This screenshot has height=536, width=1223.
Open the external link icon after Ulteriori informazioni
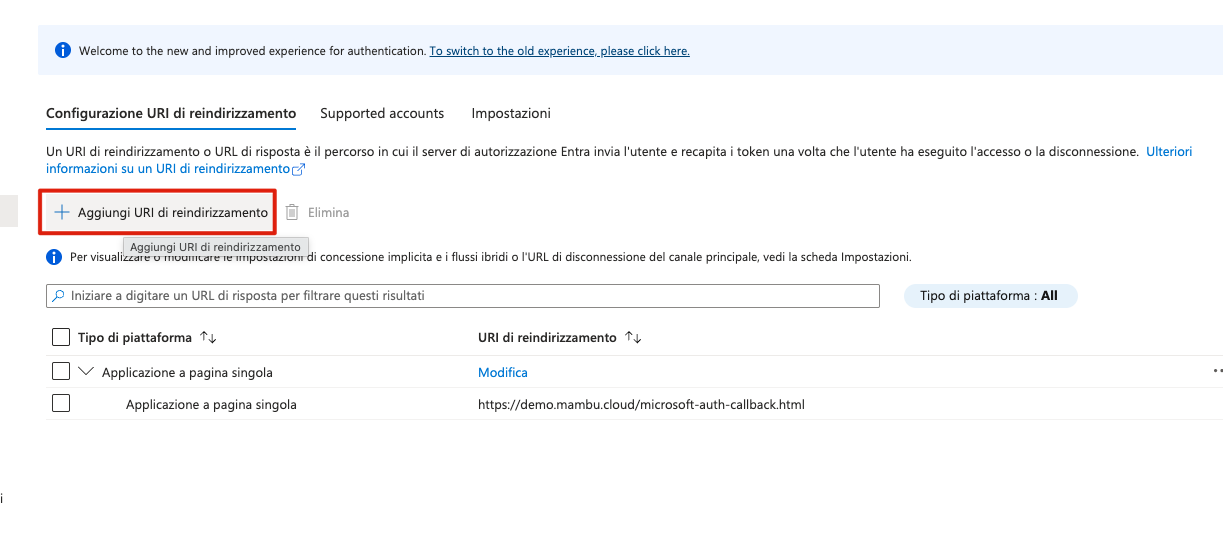point(298,169)
